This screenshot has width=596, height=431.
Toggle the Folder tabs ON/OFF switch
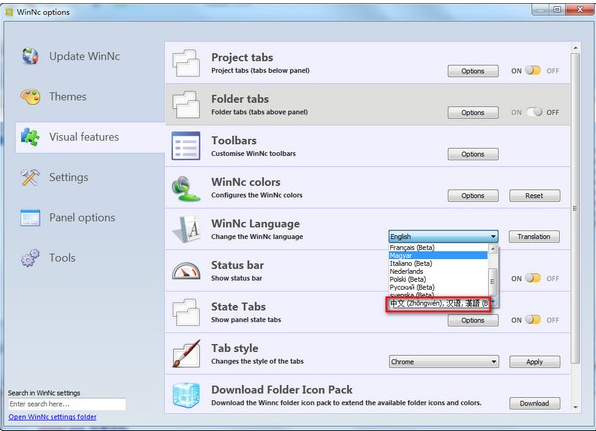click(x=534, y=112)
